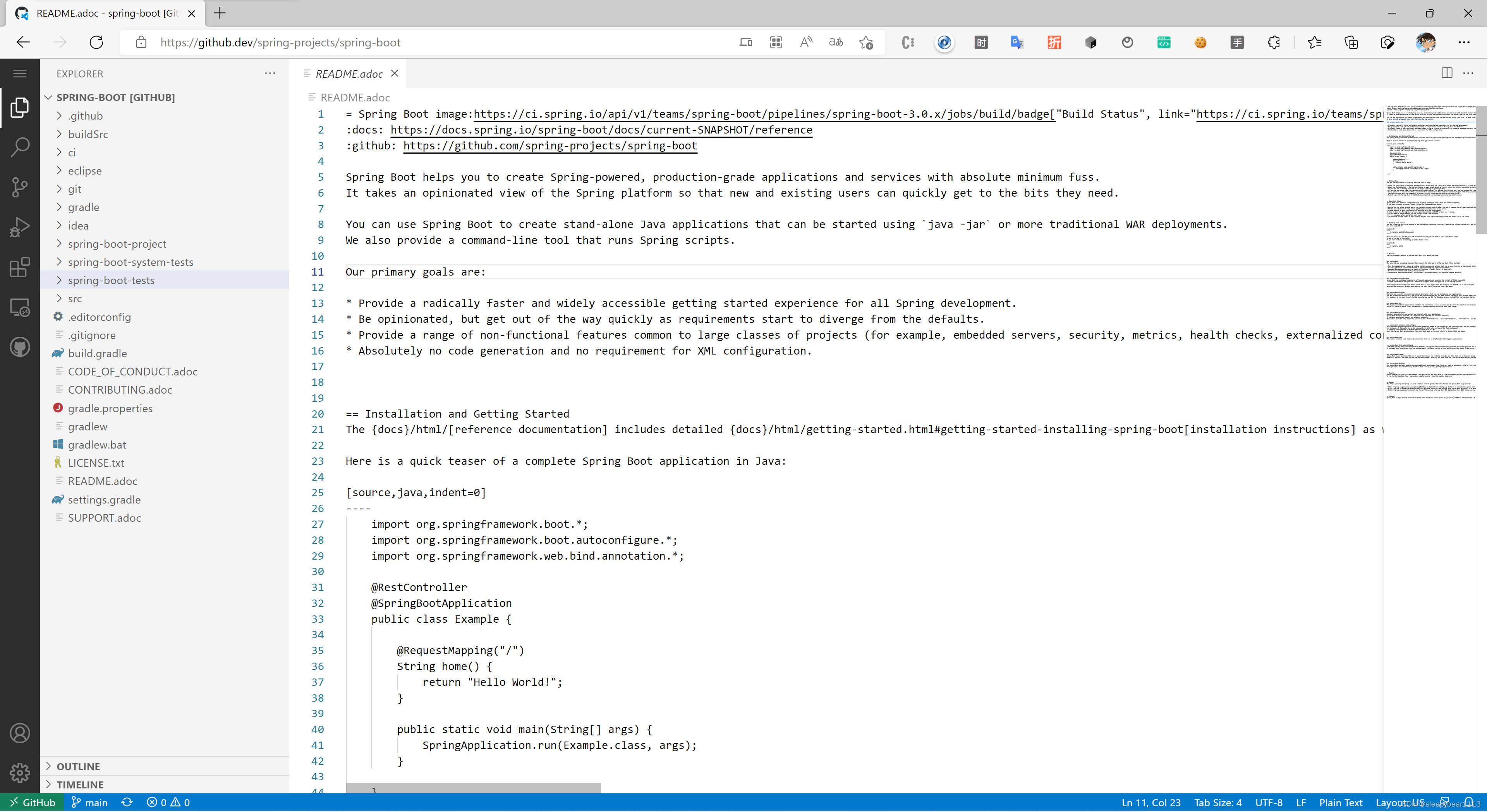Click the editor minimap preview

(x=1431, y=231)
